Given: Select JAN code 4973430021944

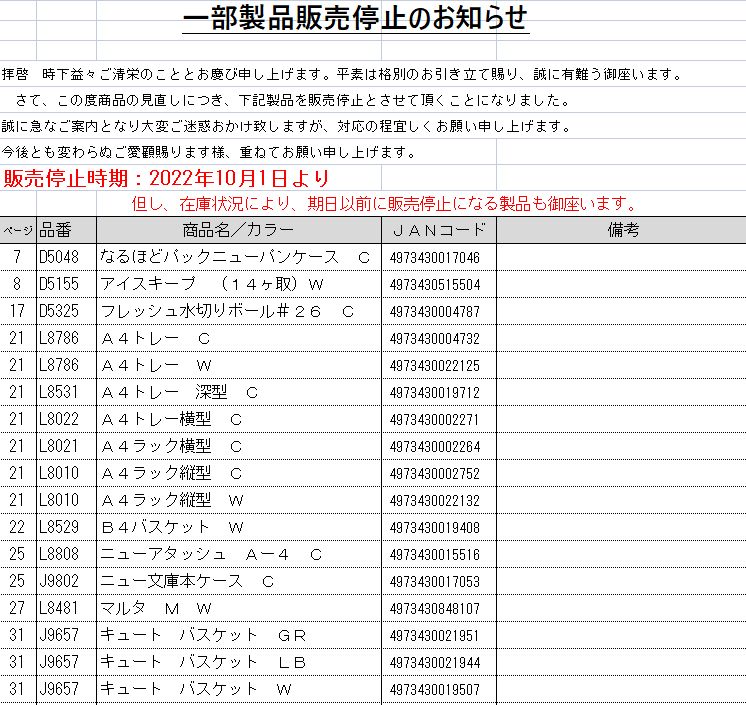Looking at the screenshot, I should [x=435, y=663].
